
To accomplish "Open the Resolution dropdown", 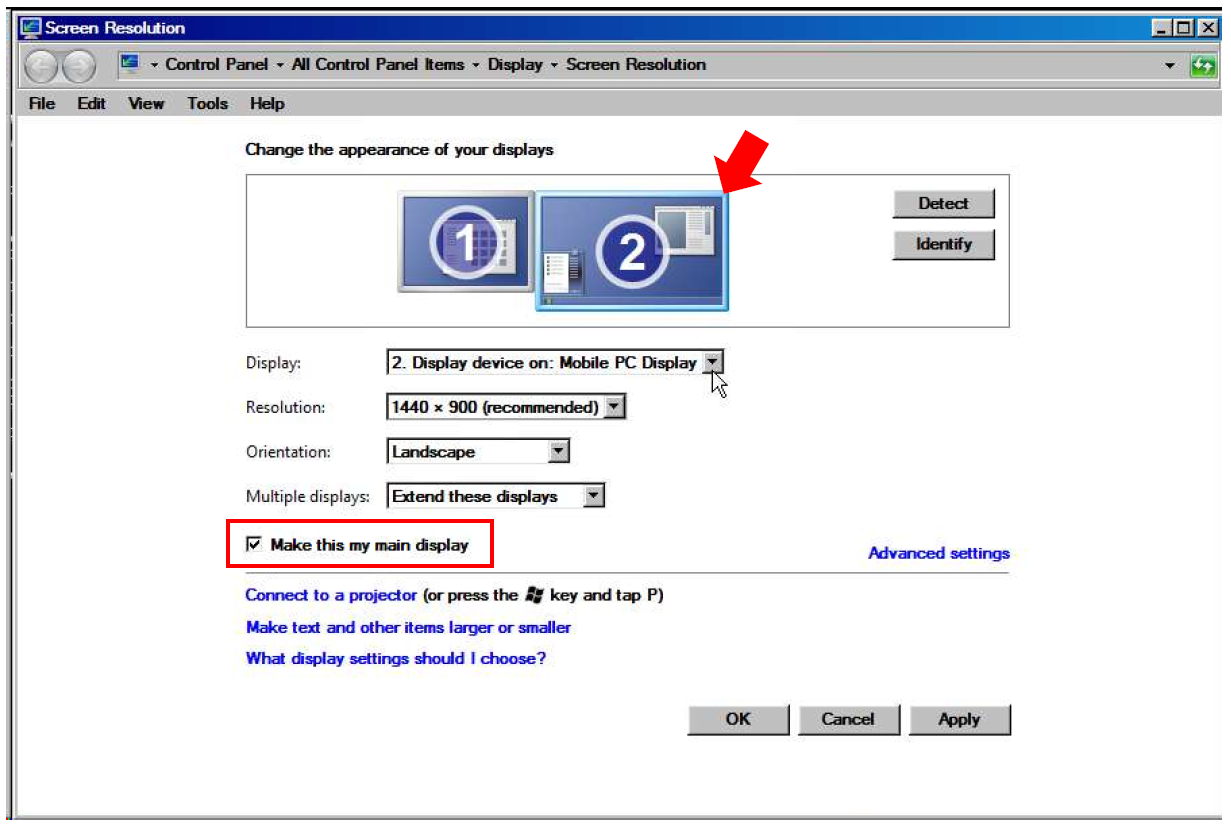I will [x=615, y=407].
